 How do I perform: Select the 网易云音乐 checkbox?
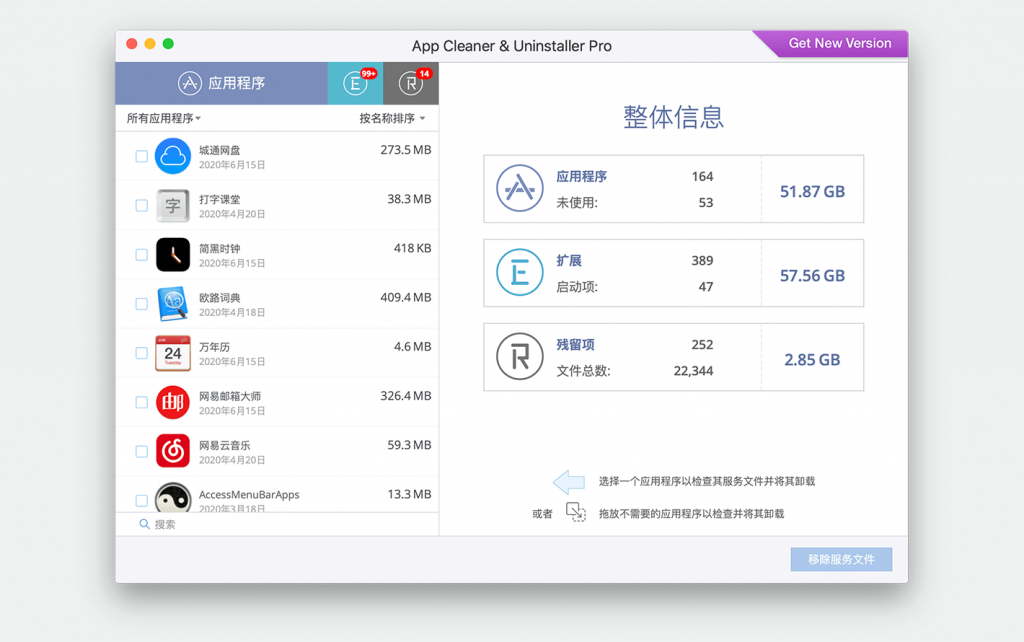coord(141,451)
